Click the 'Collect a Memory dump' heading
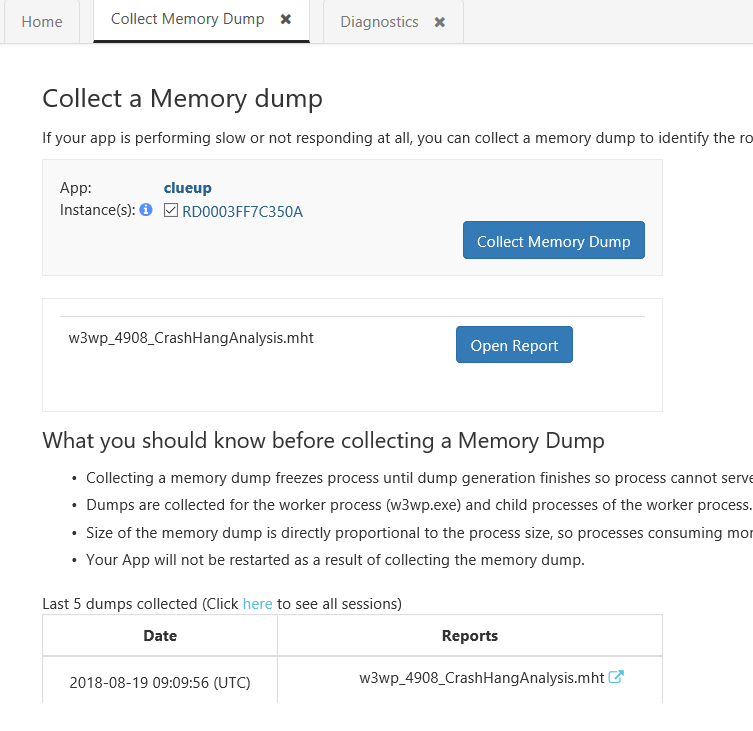 click(182, 98)
